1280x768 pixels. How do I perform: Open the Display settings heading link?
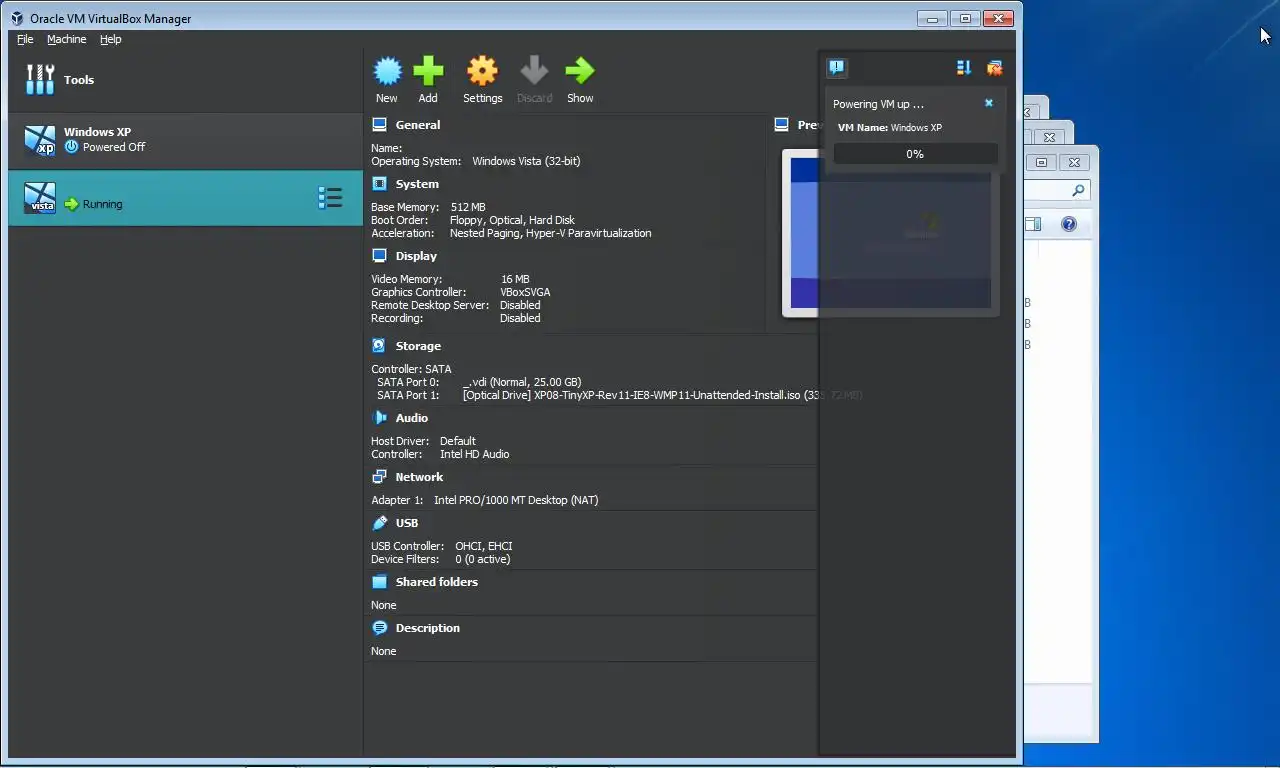[416, 256]
